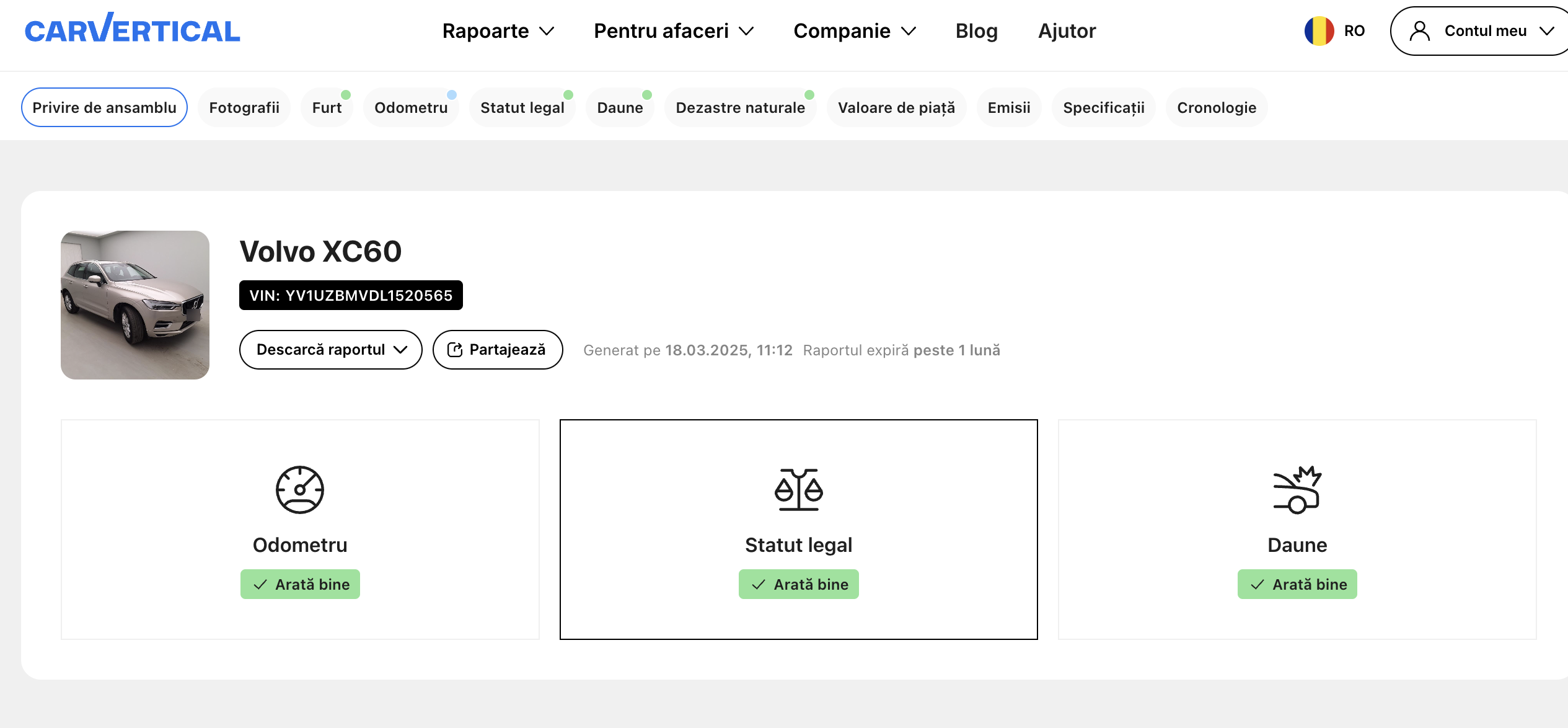Change the RO language selector
1568x728 pixels.
tap(1334, 31)
